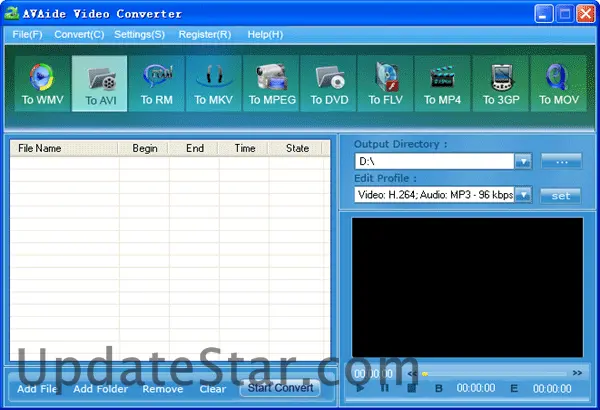Choose the To DVD format icon
This screenshot has height=410, width=600.
(328, 83)
